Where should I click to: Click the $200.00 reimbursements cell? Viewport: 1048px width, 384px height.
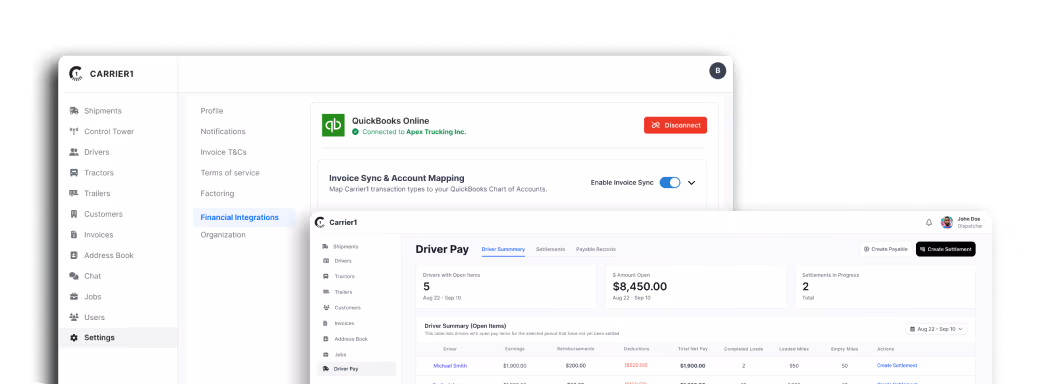(575, 366)
